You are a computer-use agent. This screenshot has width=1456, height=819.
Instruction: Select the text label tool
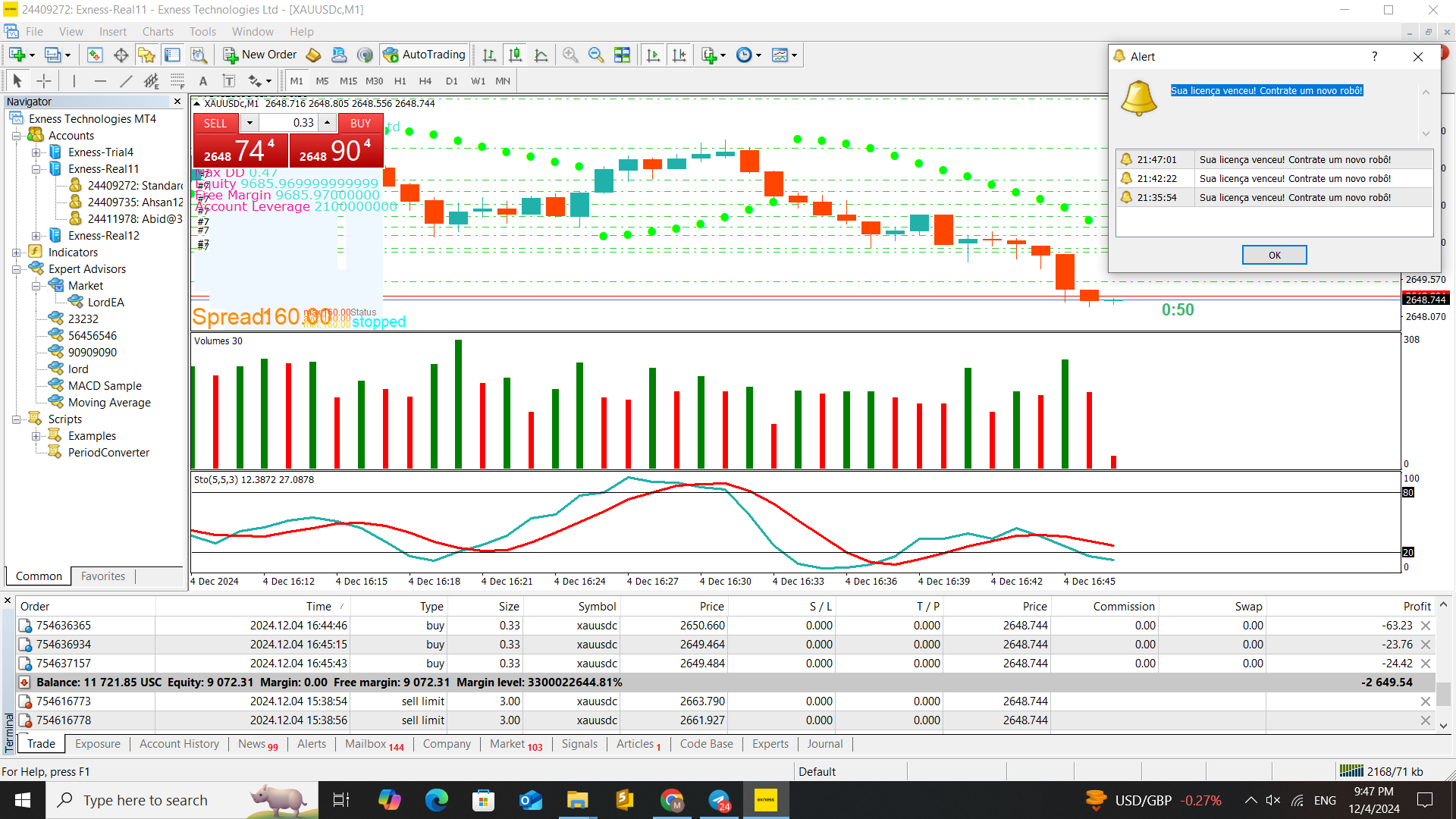tap(229, 81)
